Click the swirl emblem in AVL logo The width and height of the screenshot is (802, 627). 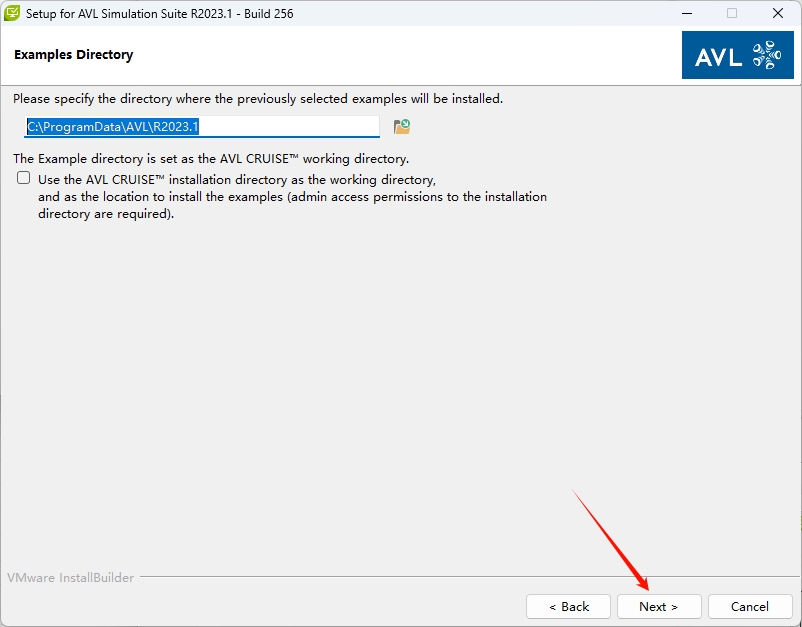click(x=766, y=55)
